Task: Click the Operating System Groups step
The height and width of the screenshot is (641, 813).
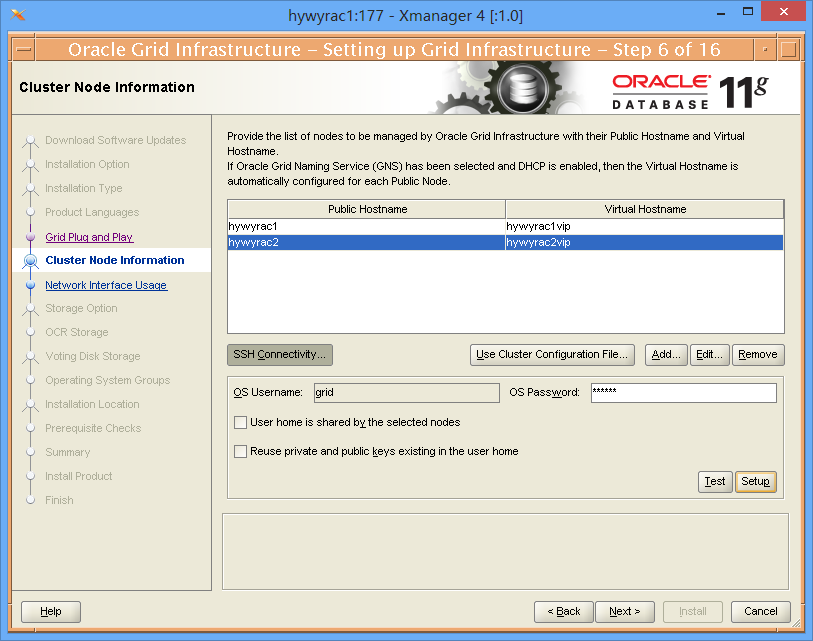Action: [107, 380]
